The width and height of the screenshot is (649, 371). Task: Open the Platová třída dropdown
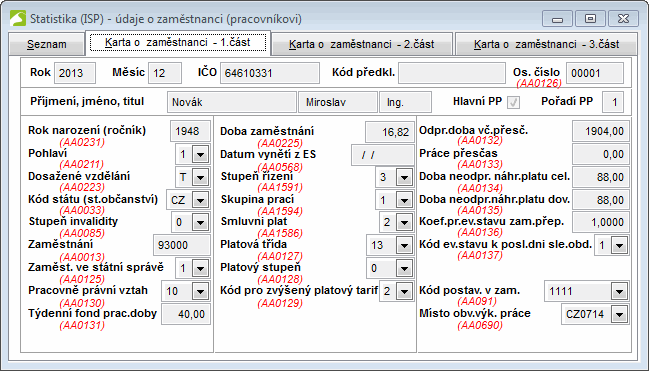404,246
